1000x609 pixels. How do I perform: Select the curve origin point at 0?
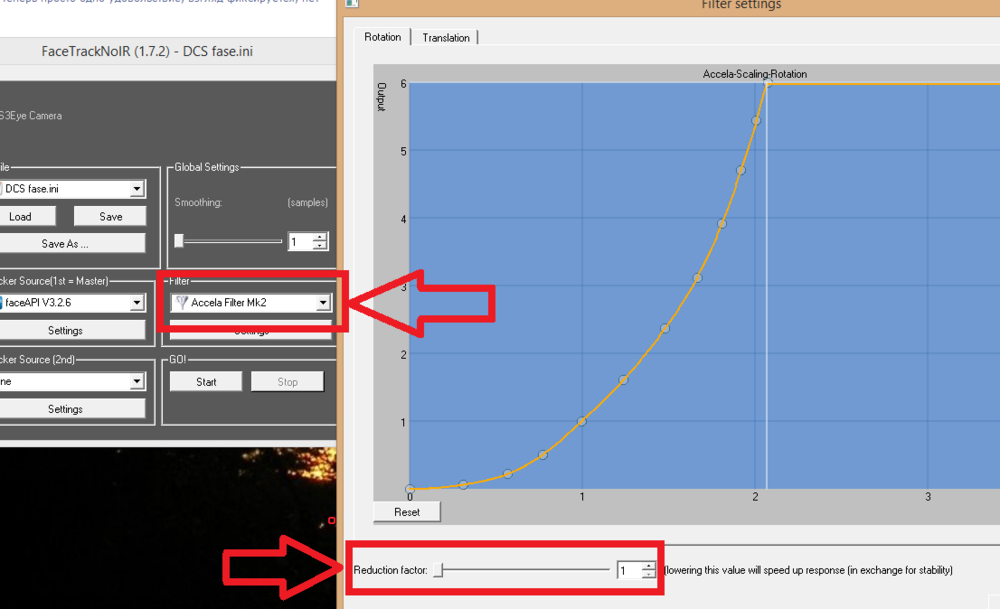(x=410, y=489)
